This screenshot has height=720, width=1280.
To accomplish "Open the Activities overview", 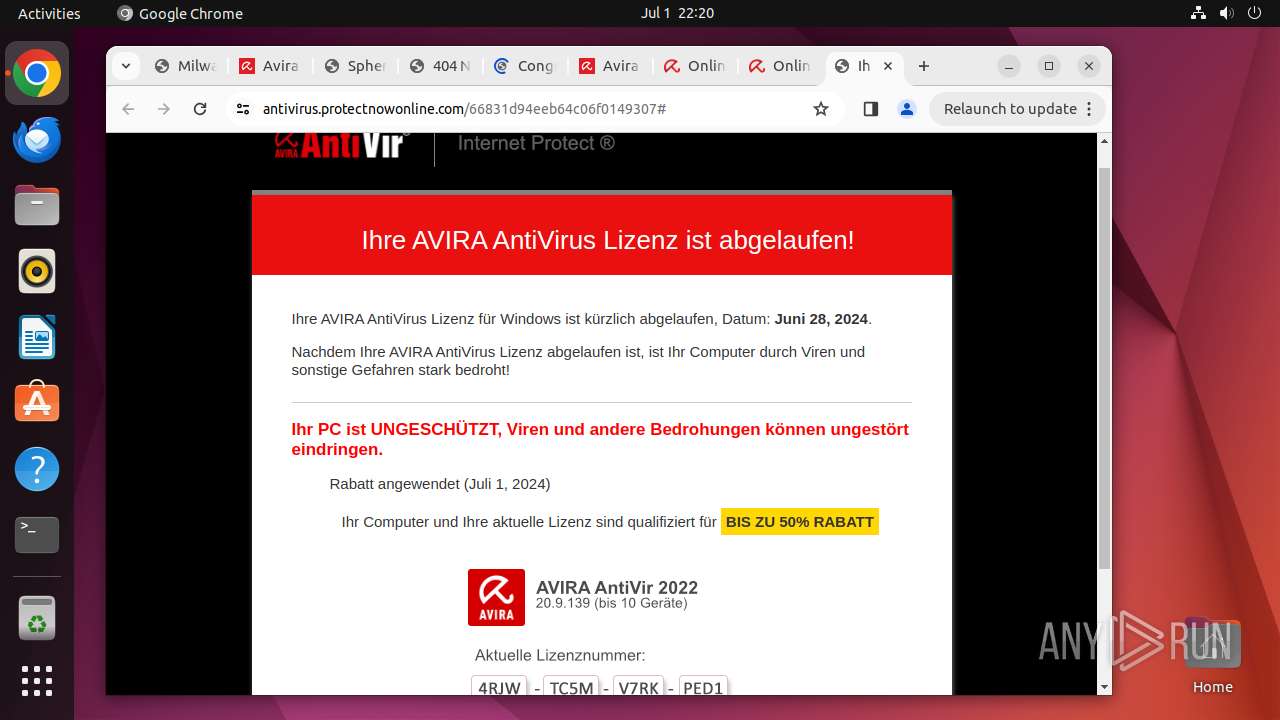I will click(49, 13).
